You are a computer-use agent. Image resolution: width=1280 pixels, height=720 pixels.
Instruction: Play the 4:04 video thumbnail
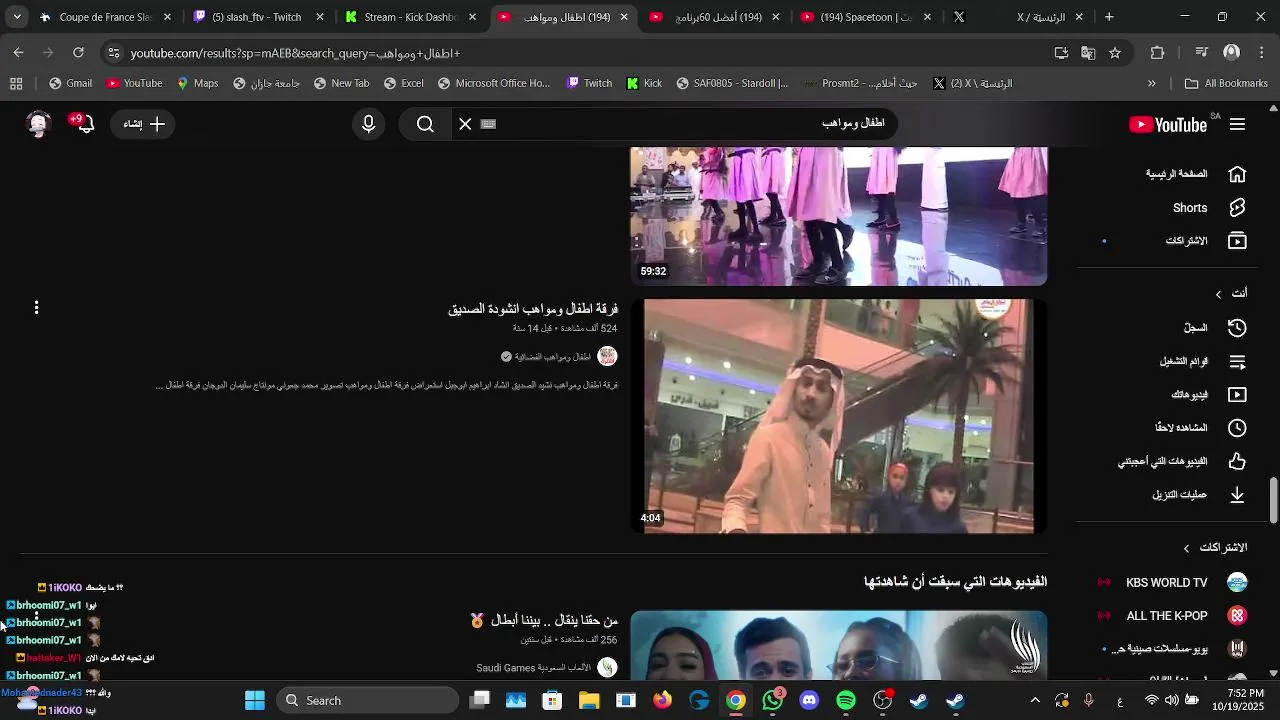pyautogui.click(x=839, y=416)
